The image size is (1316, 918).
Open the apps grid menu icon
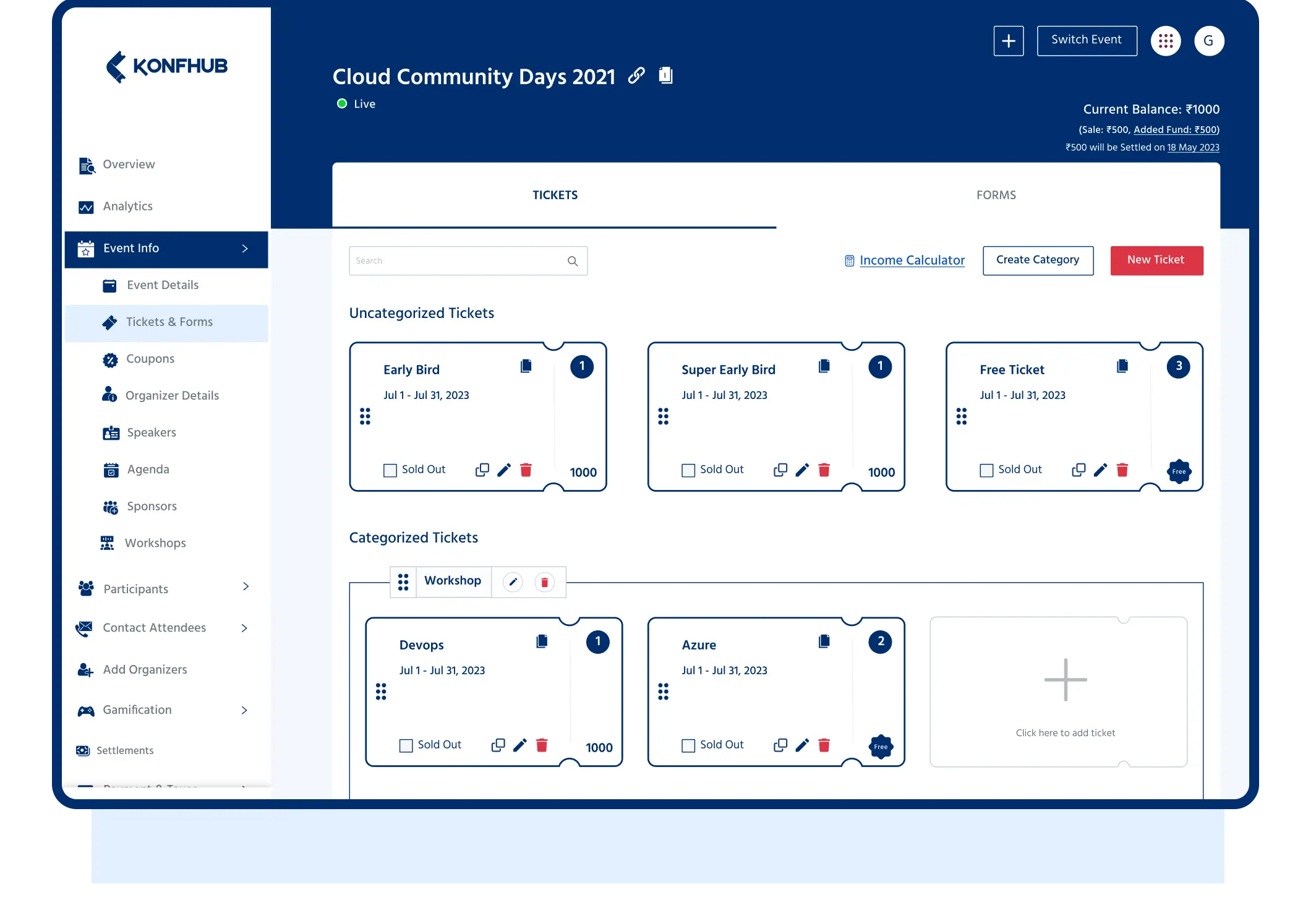(x=1166, y=41)
